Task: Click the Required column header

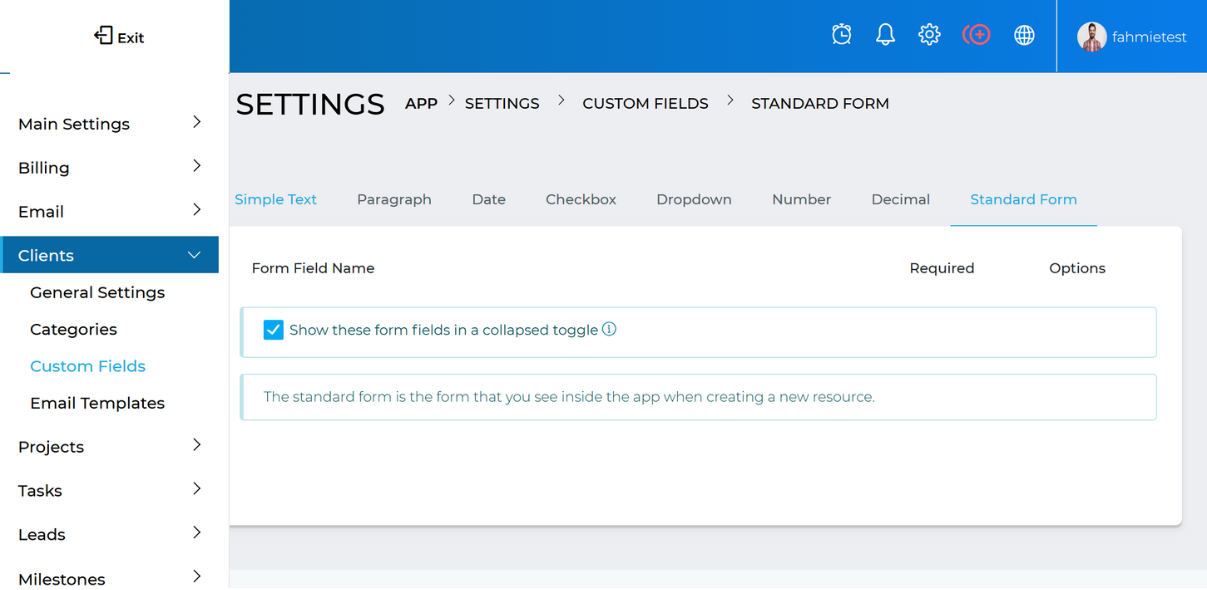Action: pos(942,268)
